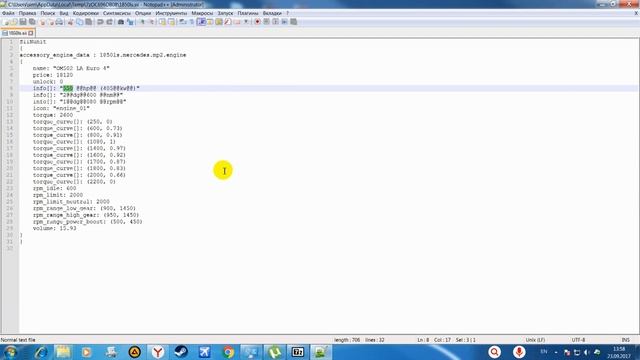Viewport: 640px width, 360px height.
Task: Show the Function List panel icon
Action: [228, 22]
